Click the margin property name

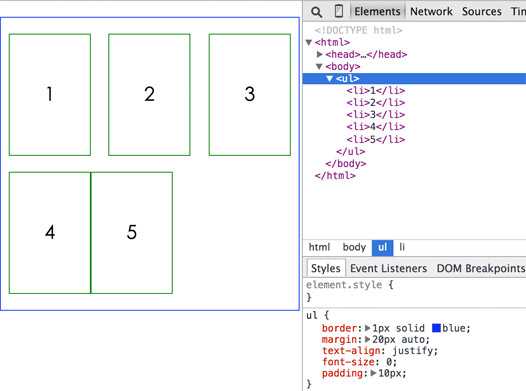click(x=339, y=340)
